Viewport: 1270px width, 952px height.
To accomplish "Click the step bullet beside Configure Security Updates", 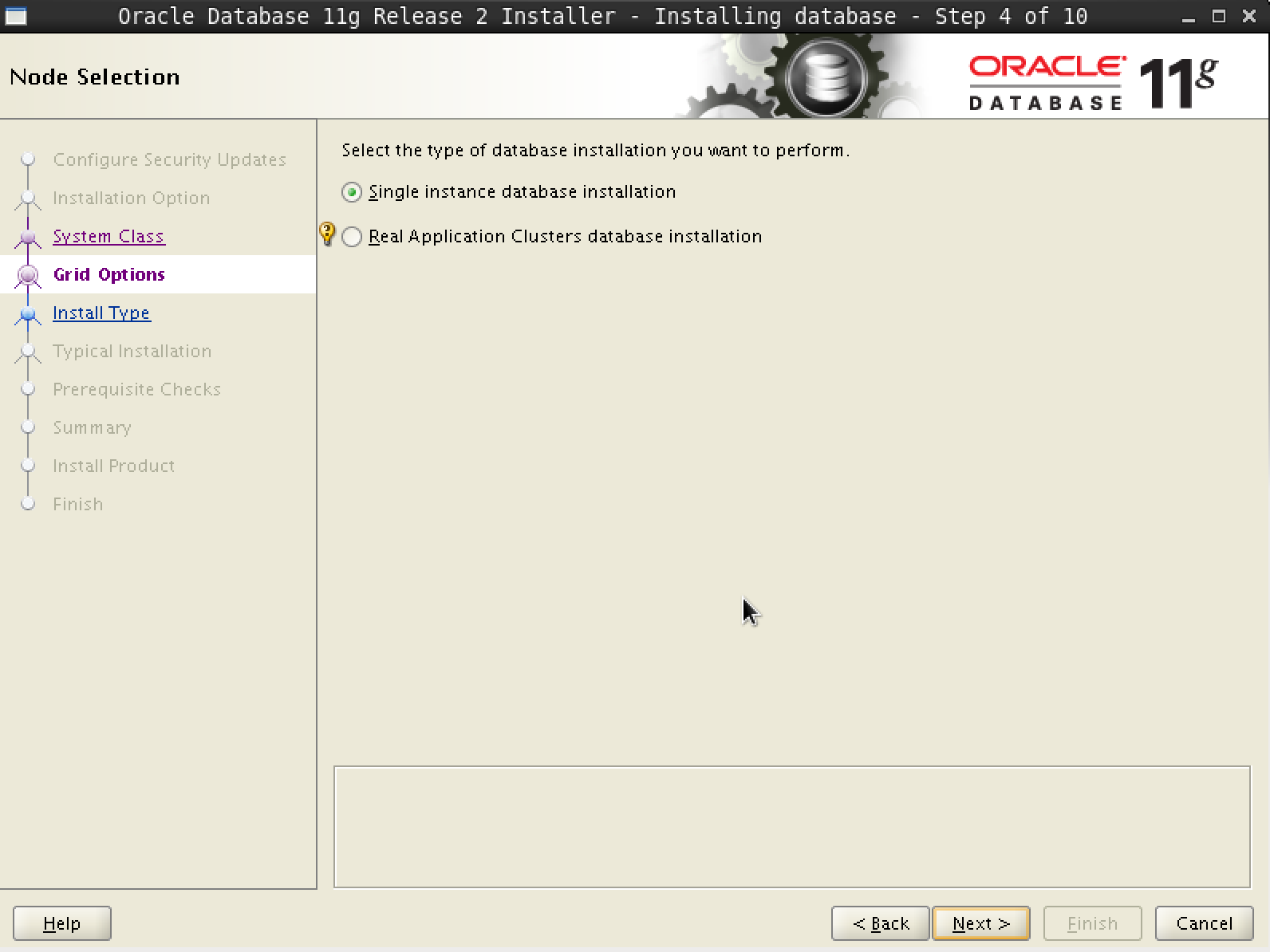I will 28,159.
